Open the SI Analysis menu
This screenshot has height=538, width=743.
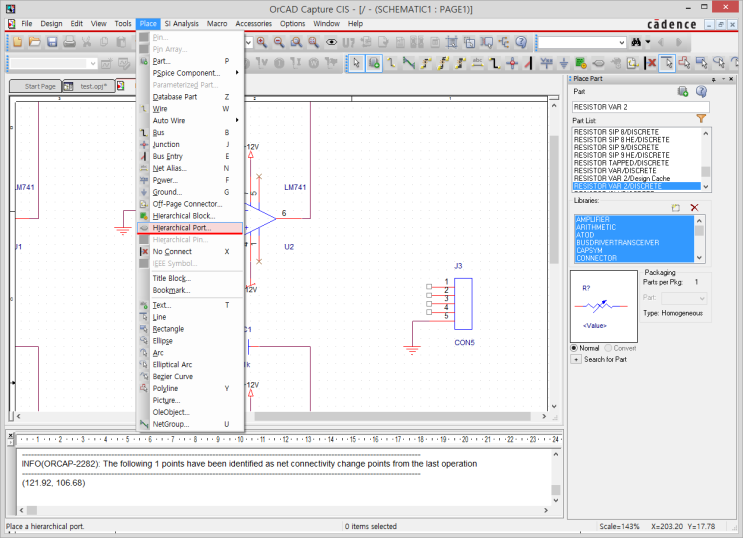click(x=181, y=23)
